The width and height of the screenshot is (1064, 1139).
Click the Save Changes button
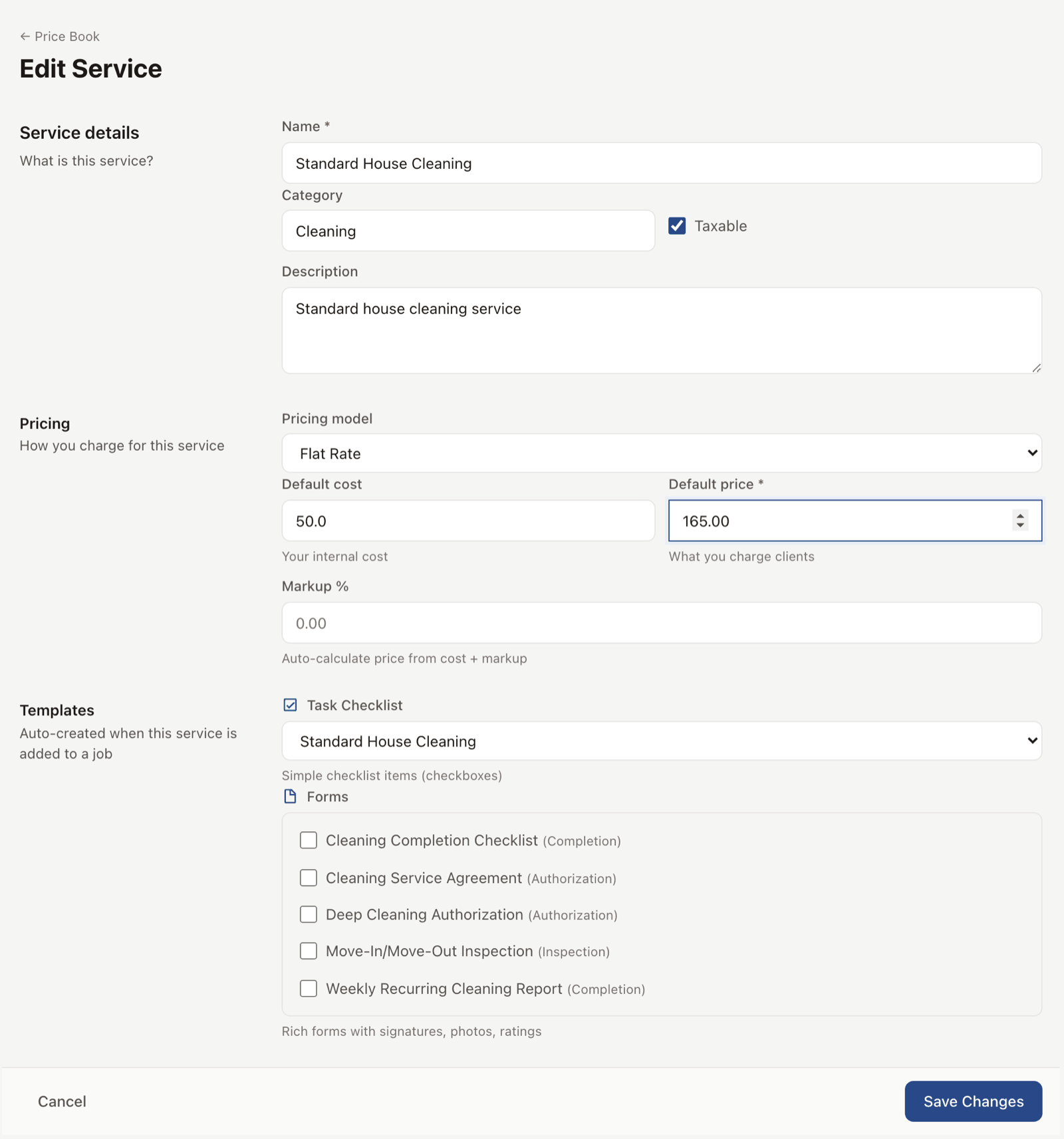(x=973, y=1101)
